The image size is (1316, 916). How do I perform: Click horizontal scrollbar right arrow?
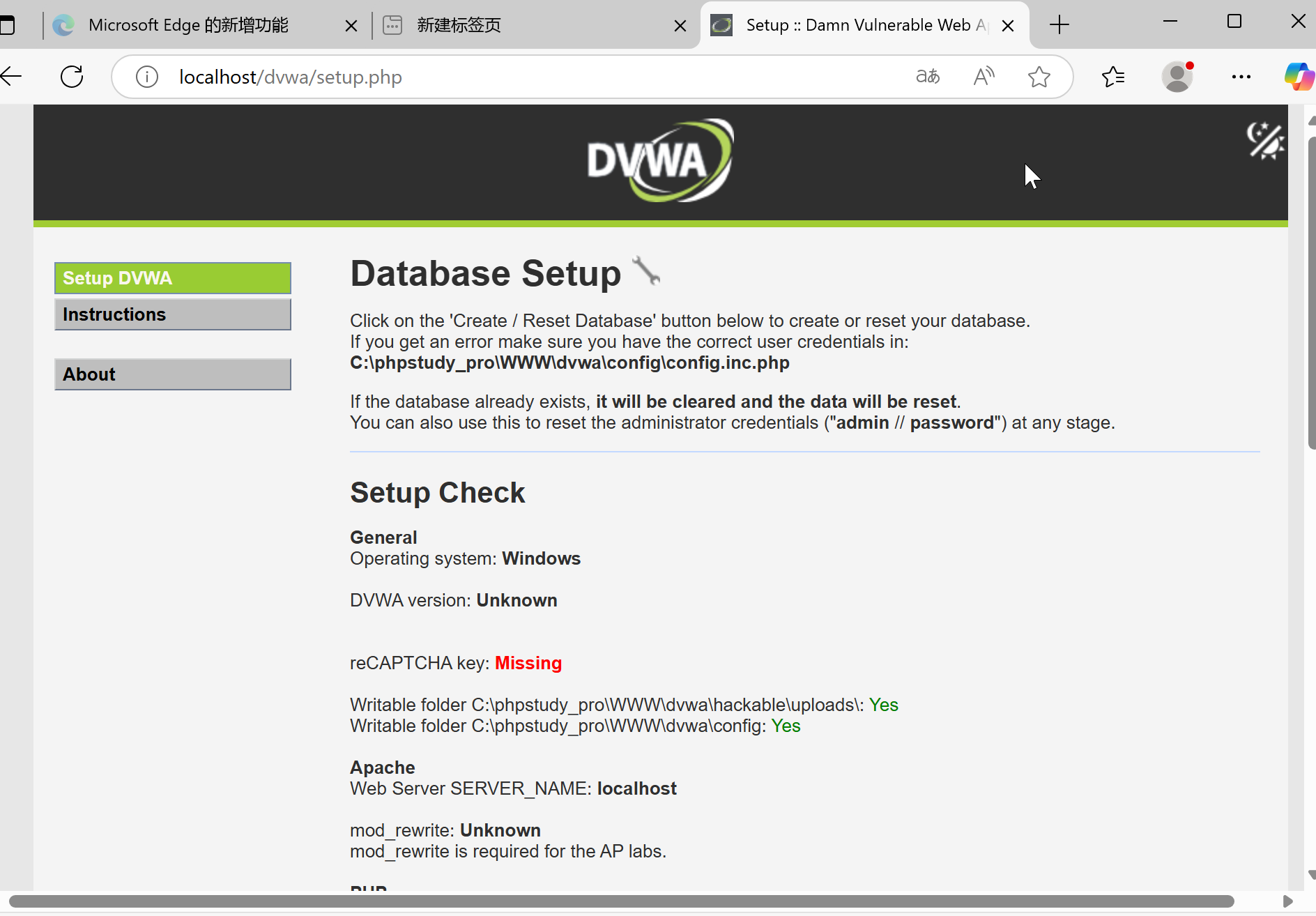(1287, 901)
